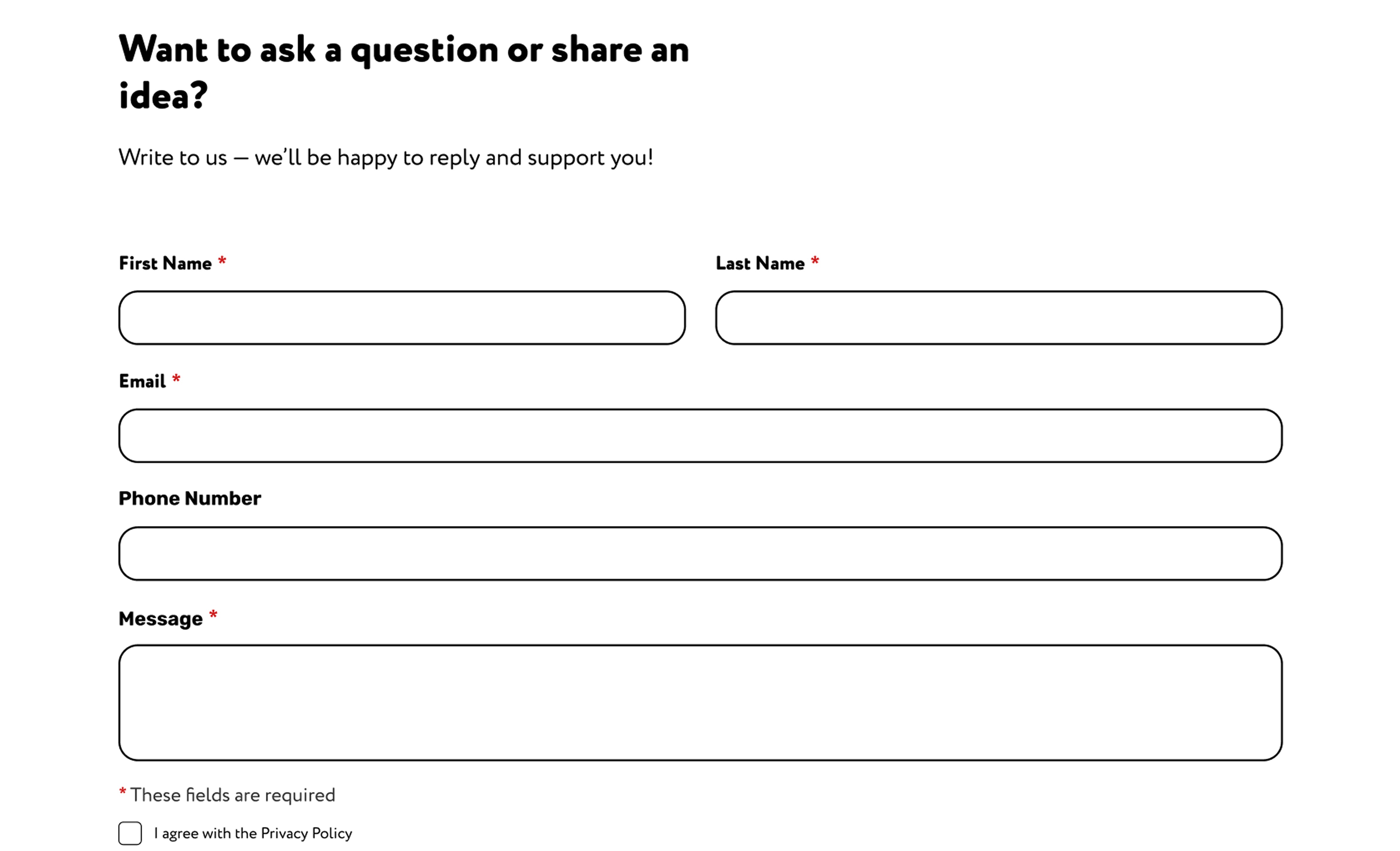Click the red asterisk beside Last Name

[x=815, y=261]
